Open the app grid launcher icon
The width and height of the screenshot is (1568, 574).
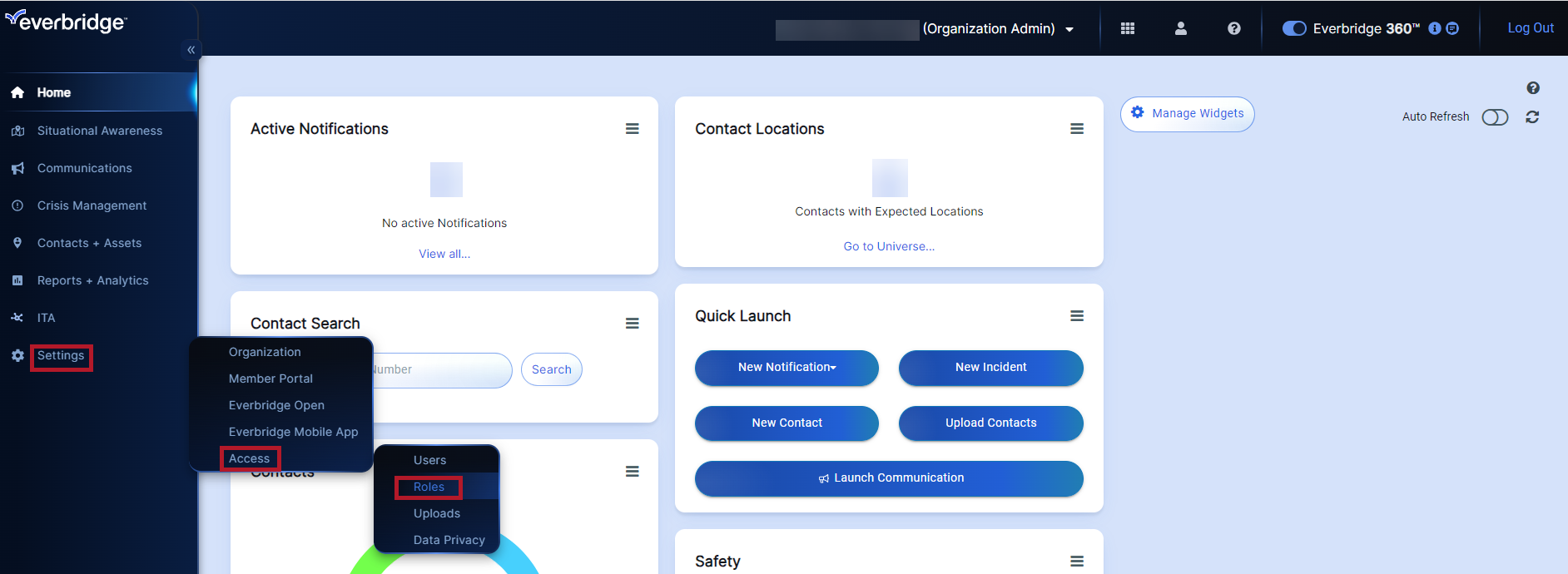click(x=1128, y=28)
